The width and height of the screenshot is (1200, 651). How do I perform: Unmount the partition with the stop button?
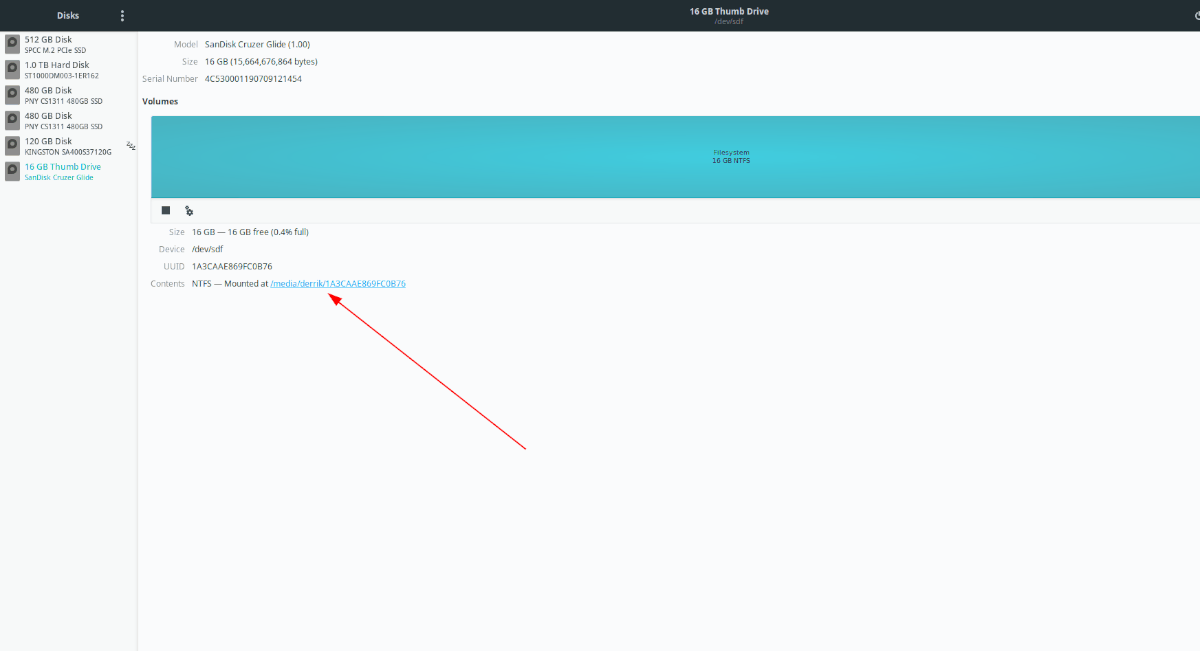click(166, 211)
